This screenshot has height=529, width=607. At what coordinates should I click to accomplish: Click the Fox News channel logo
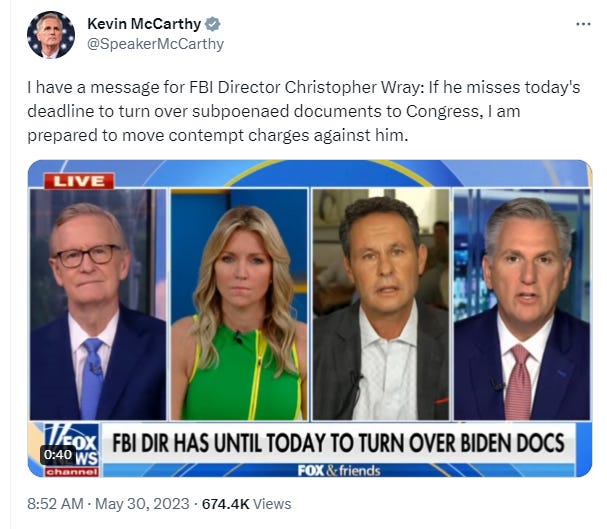pos(72,450)
